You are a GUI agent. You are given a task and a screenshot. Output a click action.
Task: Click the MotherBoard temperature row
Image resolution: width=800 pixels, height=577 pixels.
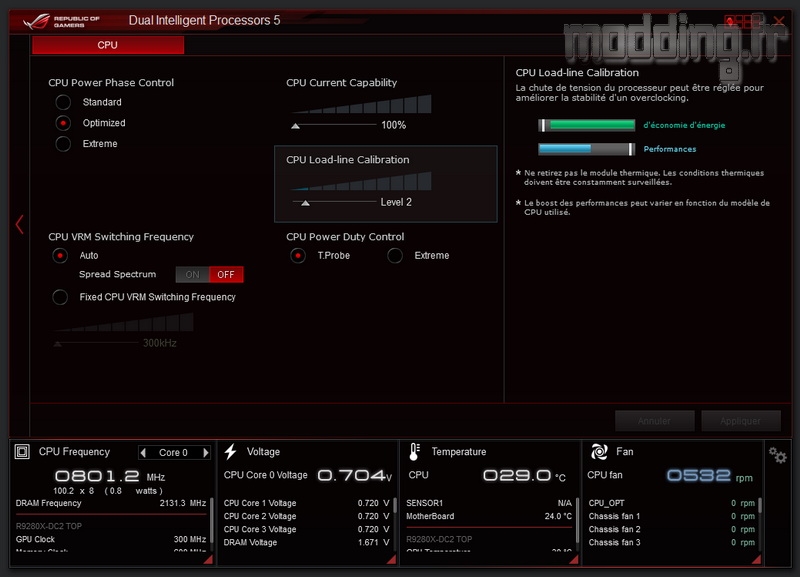click(489, 516)
